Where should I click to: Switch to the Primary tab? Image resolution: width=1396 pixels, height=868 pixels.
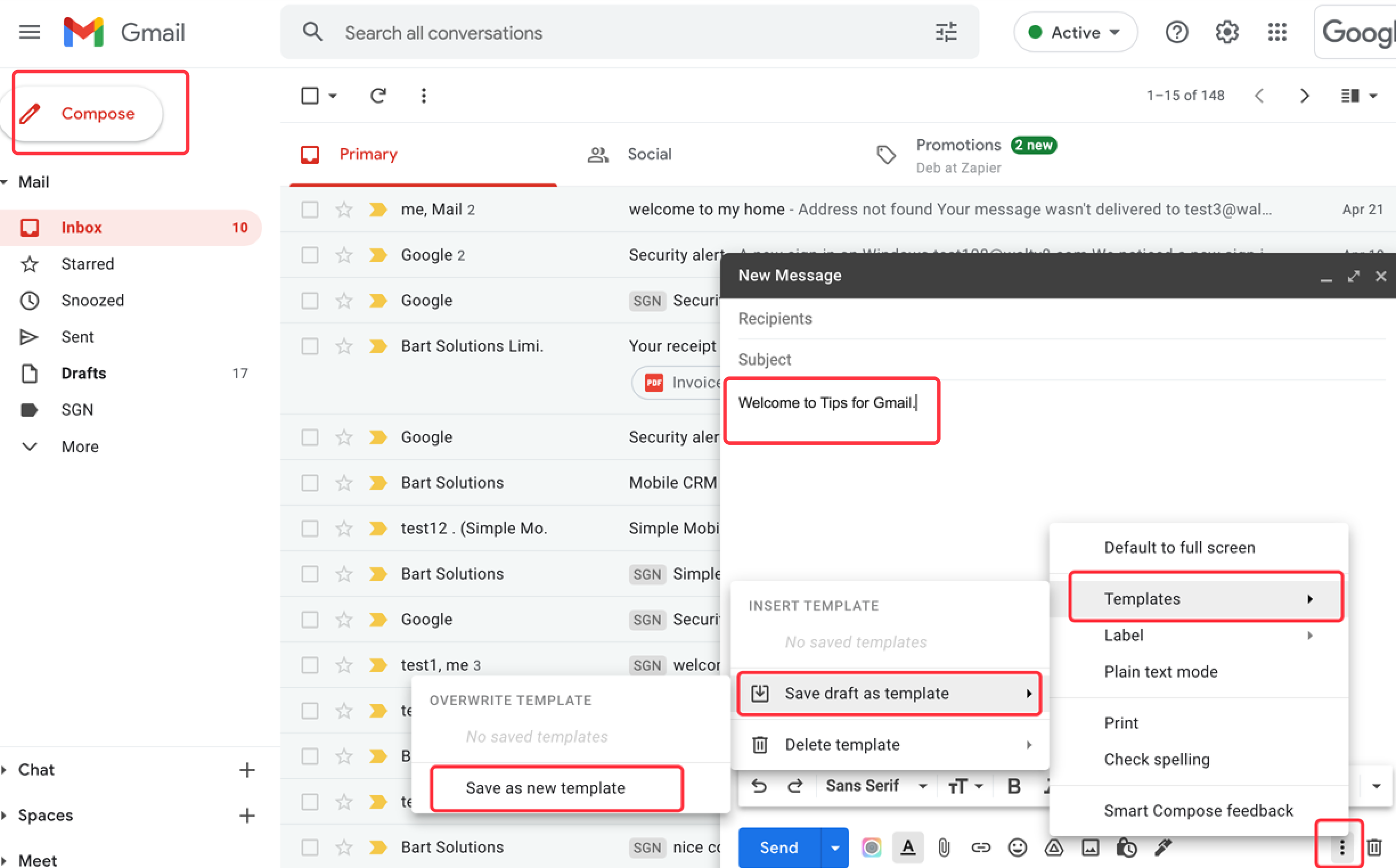point(423,154)
